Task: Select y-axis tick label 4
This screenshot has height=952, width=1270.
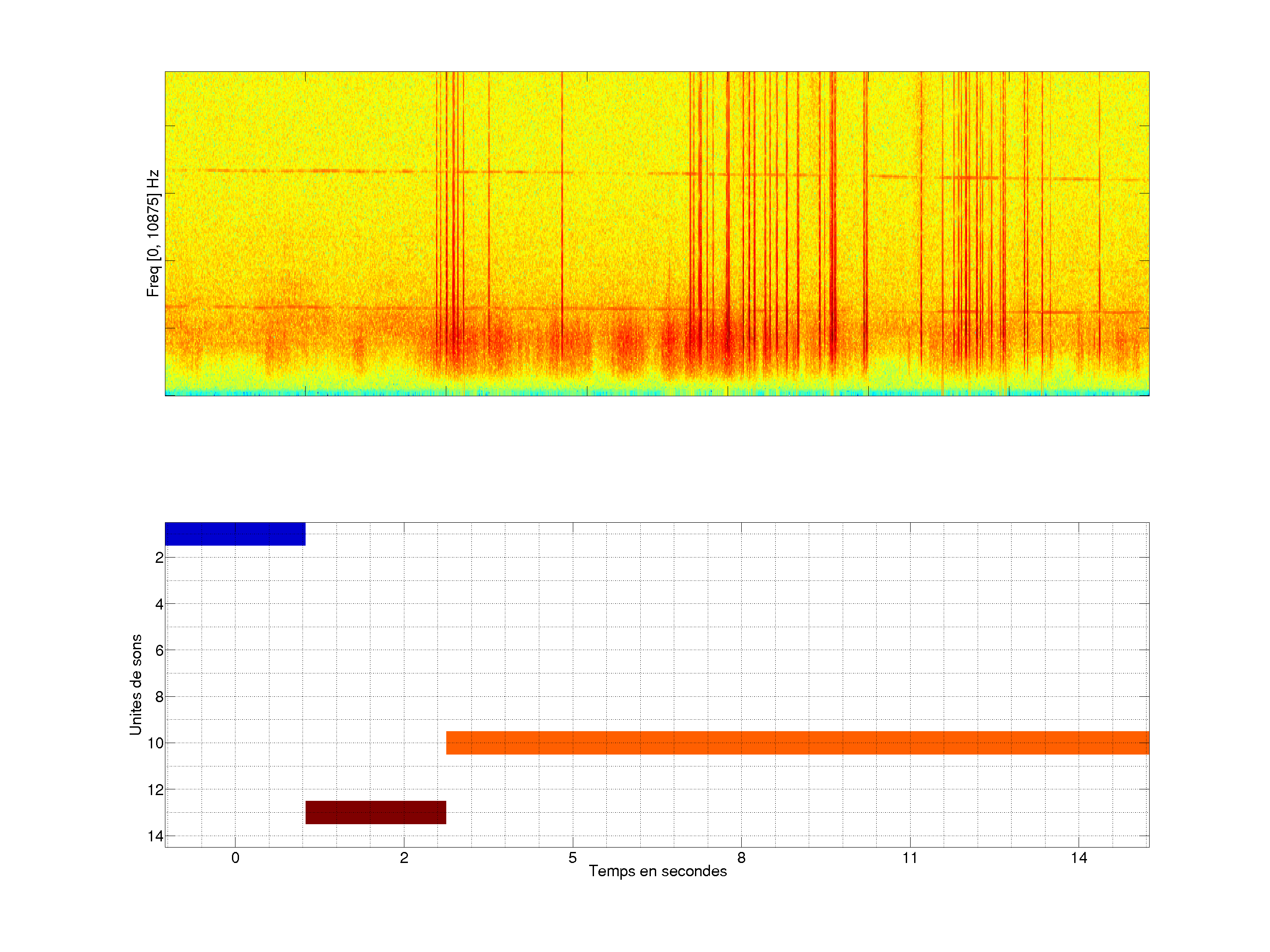Action: 159,604
